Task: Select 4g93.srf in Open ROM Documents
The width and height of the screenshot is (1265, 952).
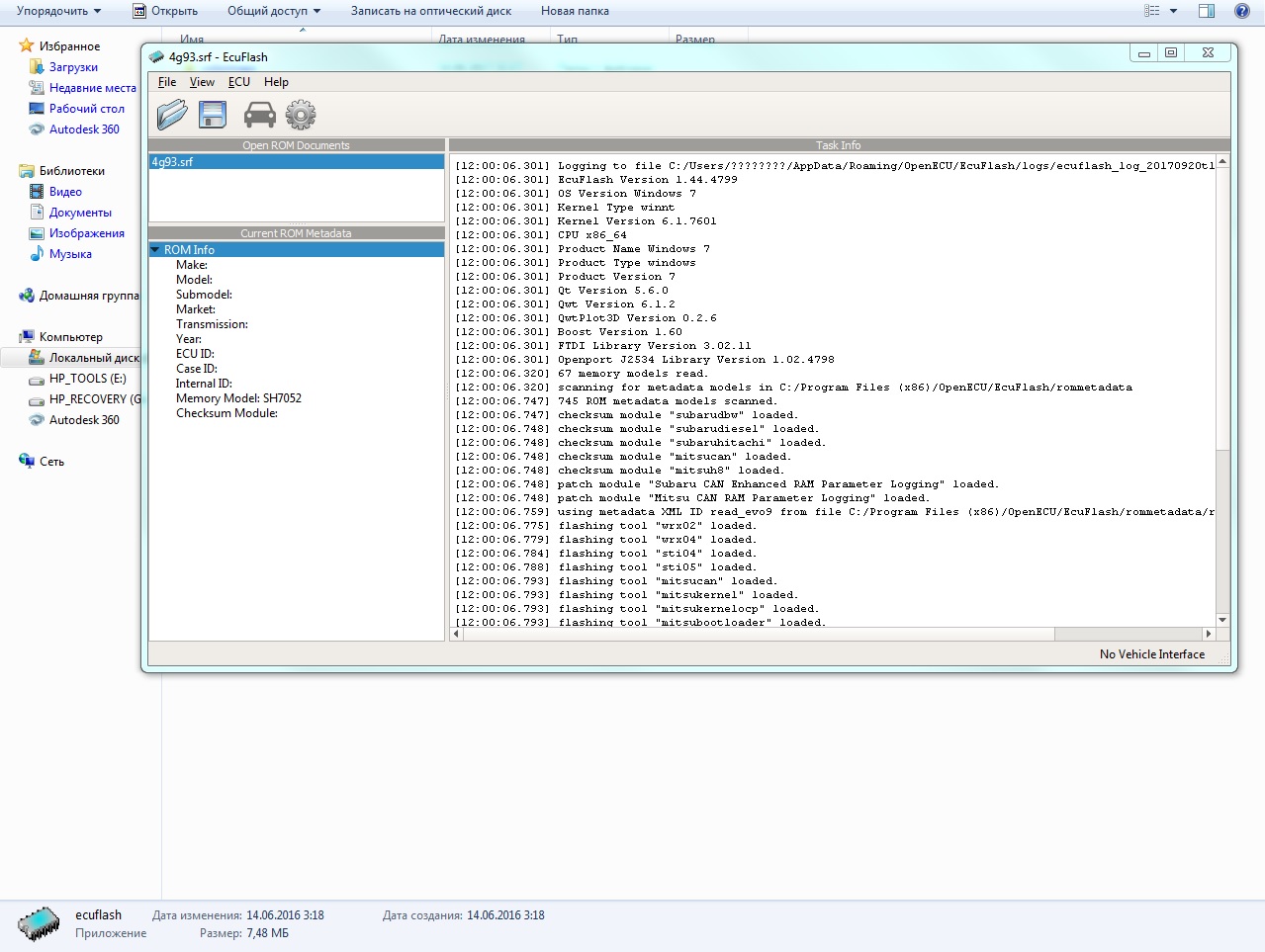Action: (173, 162)
